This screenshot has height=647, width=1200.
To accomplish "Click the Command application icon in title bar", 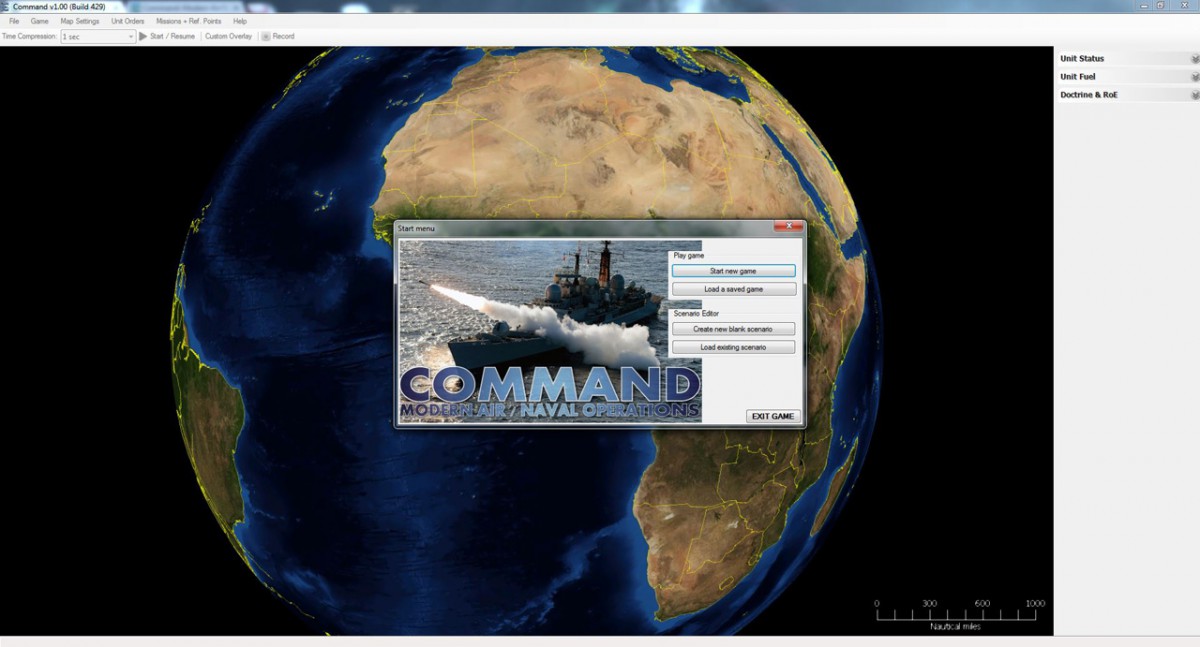I will tap(7, 5).
